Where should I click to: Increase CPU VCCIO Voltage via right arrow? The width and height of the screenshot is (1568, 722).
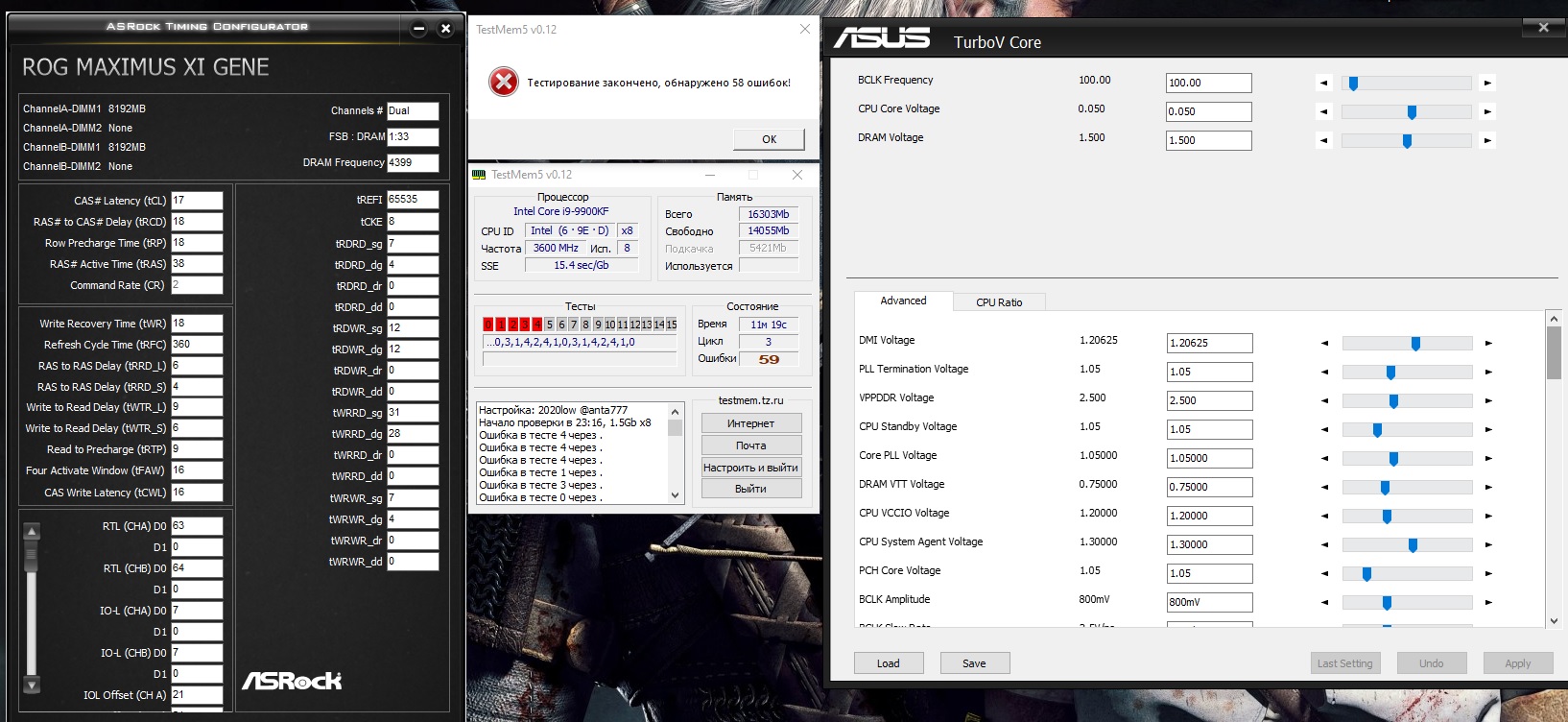pyautogui.click(x=1488, y=516)
